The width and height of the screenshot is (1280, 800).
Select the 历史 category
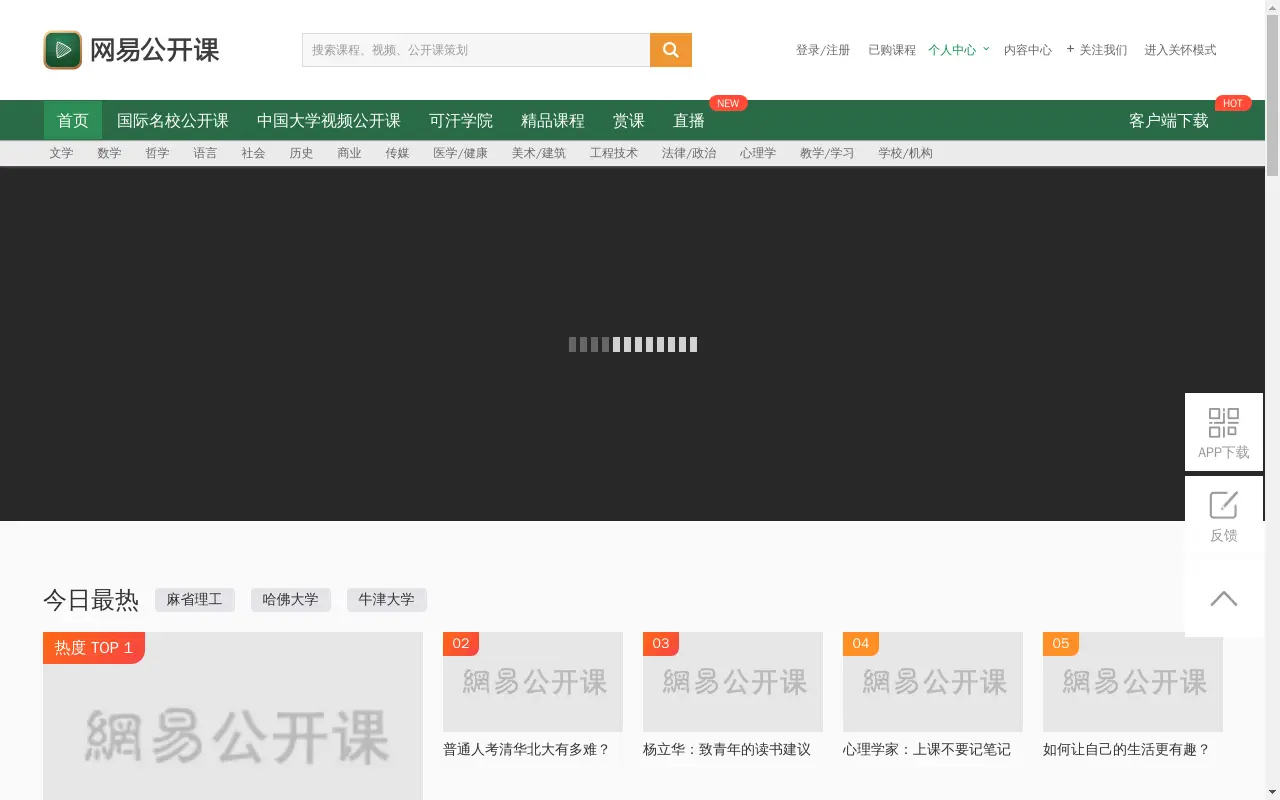coord(301,153)
